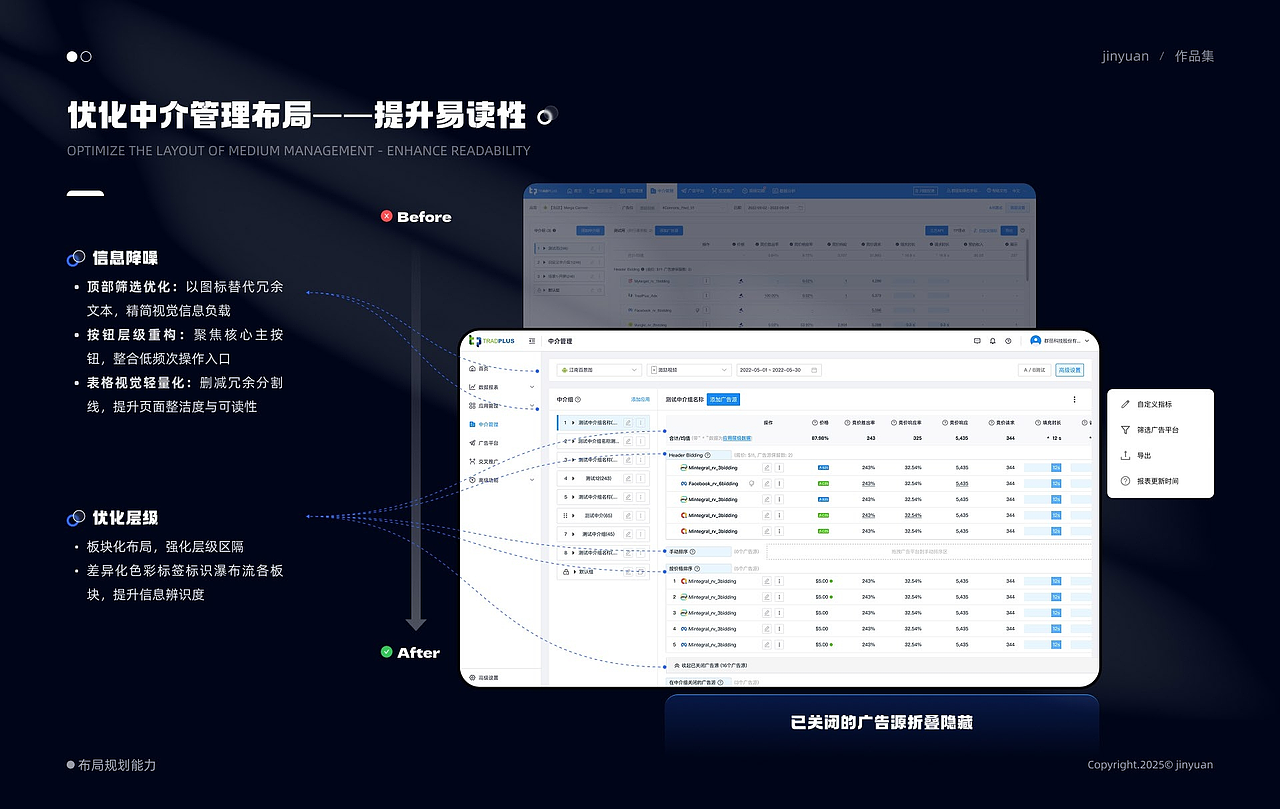Click the help icon next to Header Bidding
Viewport: 1280px width, 809px height.
tap(707, 455)
